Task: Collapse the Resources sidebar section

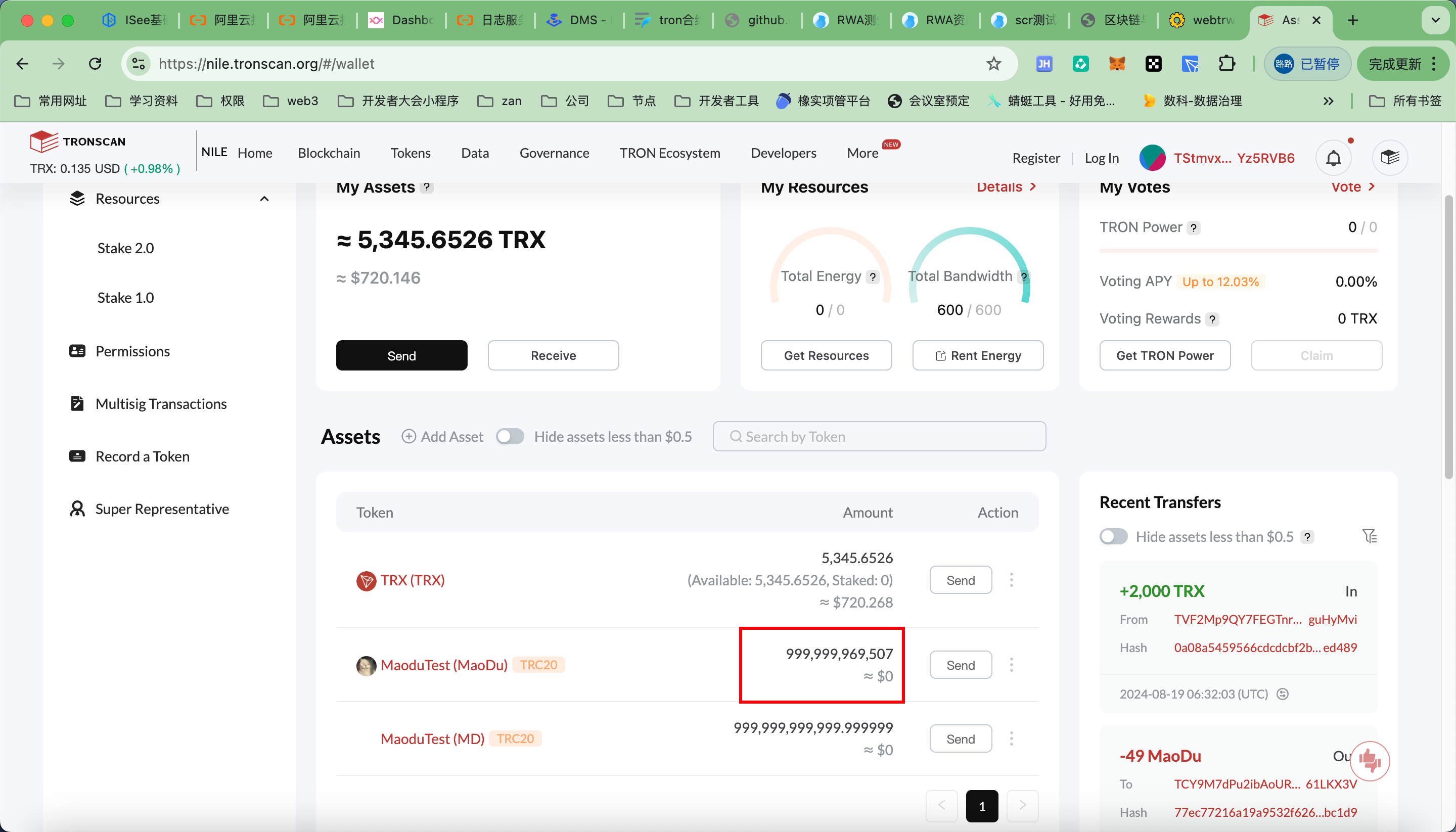Action: pyautogui.click(x=264, y=199)
